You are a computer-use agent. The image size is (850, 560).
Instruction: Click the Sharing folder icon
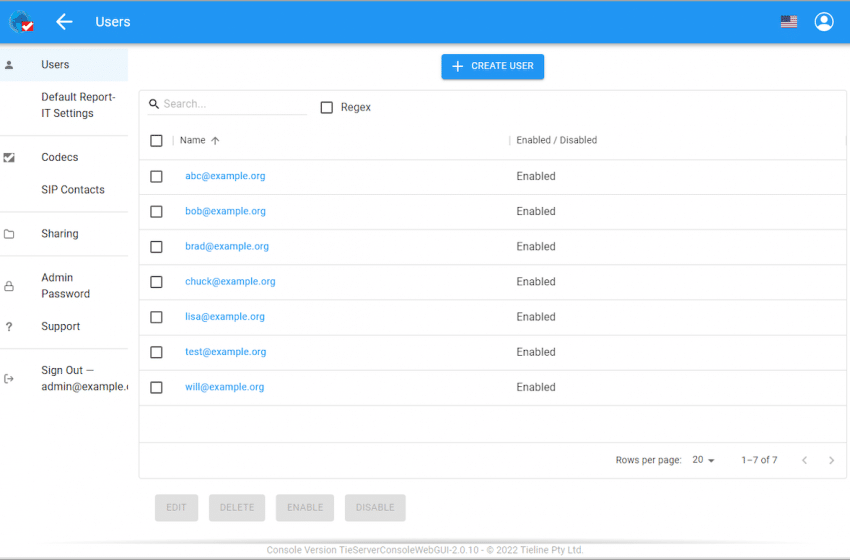pyautogui.click(x=10, y=234)
